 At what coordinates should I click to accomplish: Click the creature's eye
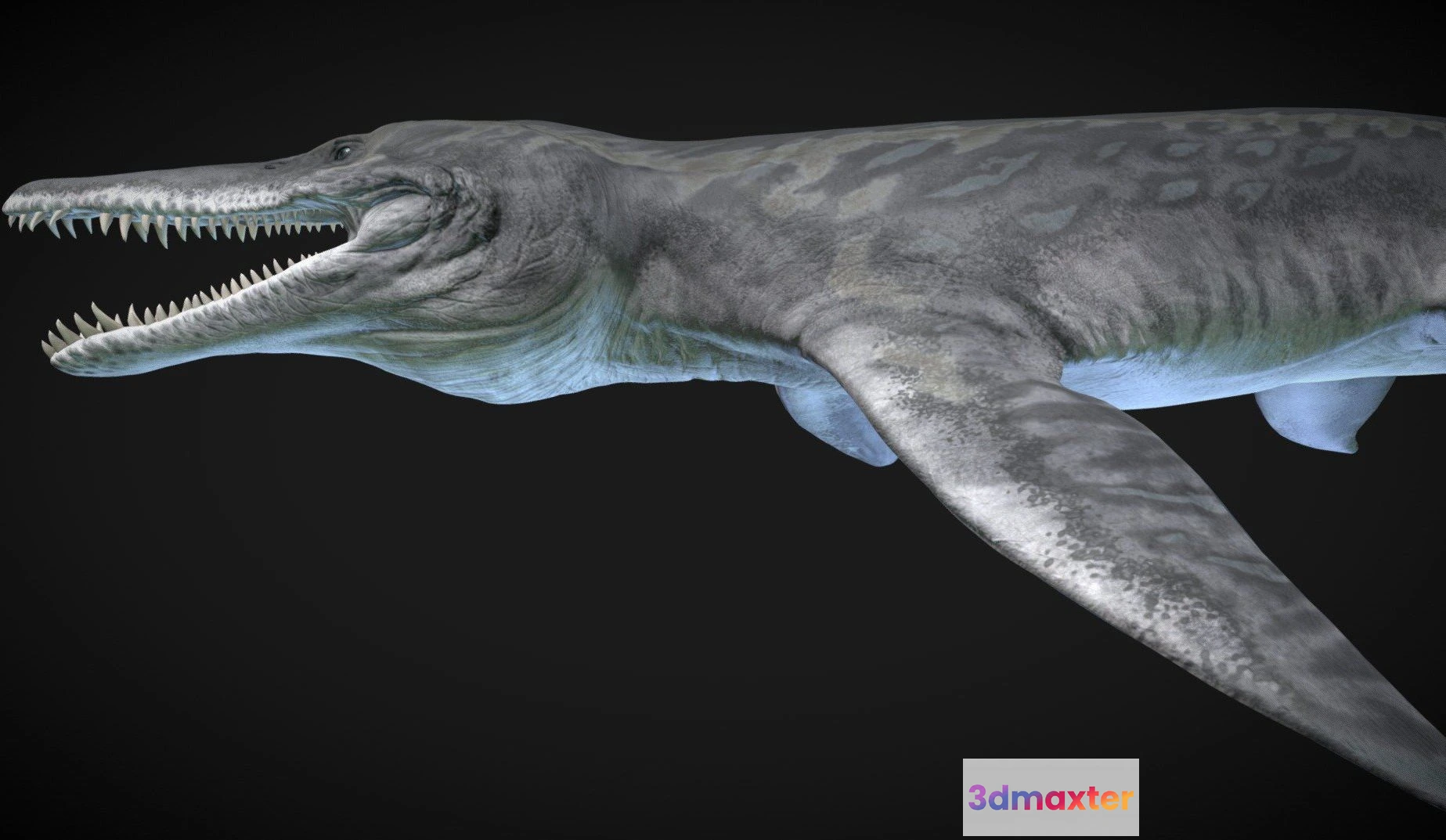(x=342, y=151)
